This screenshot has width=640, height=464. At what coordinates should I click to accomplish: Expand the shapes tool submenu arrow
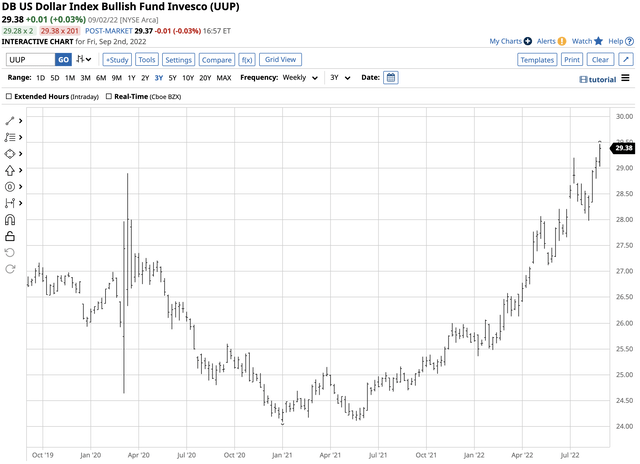click(20, 154)
